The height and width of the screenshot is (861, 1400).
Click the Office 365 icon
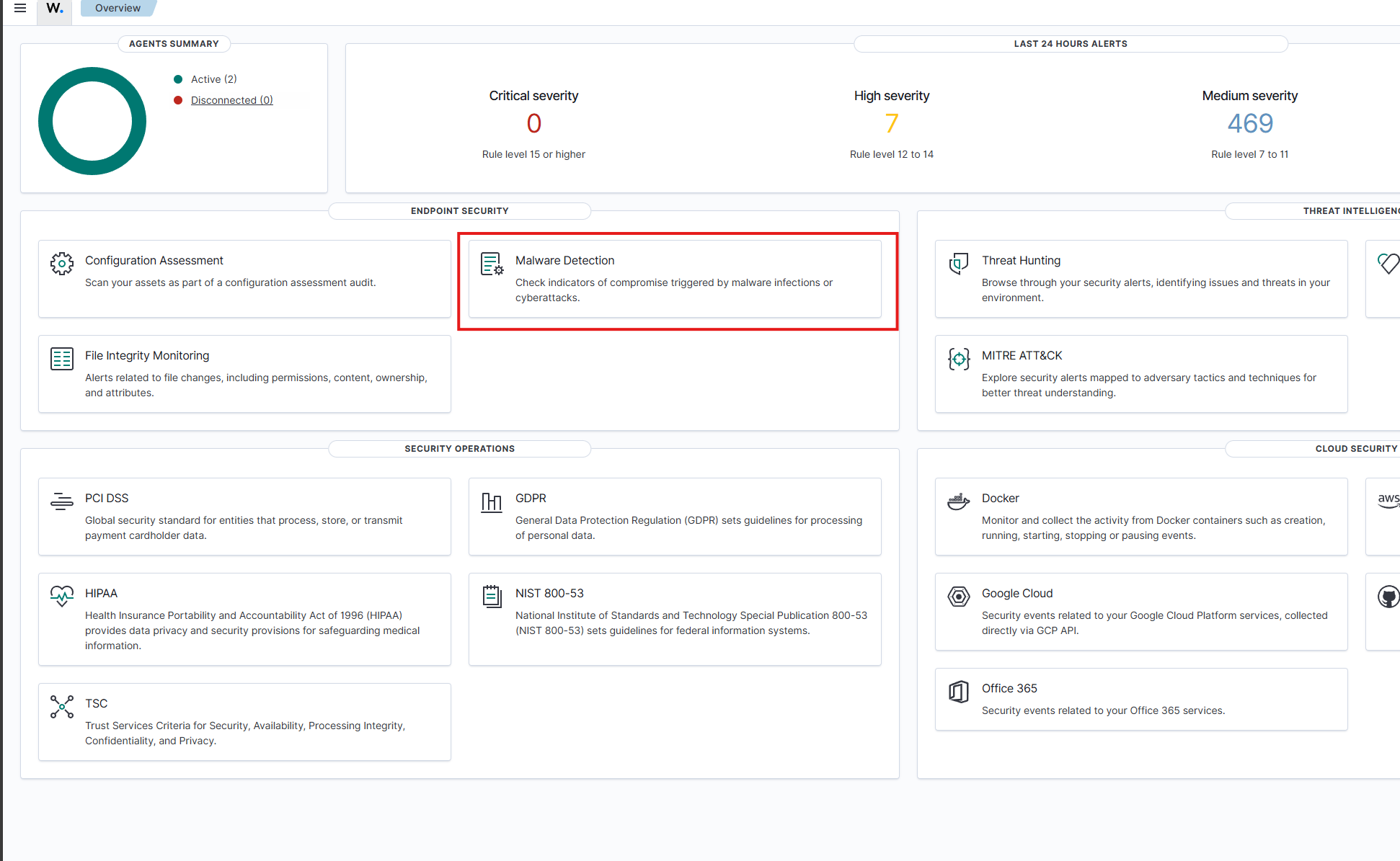[x=958, y=692]
